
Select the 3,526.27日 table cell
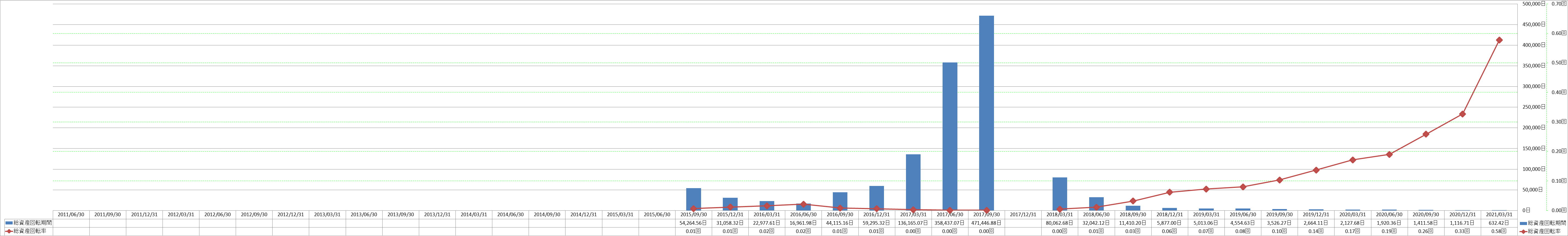coord(1279,223)
